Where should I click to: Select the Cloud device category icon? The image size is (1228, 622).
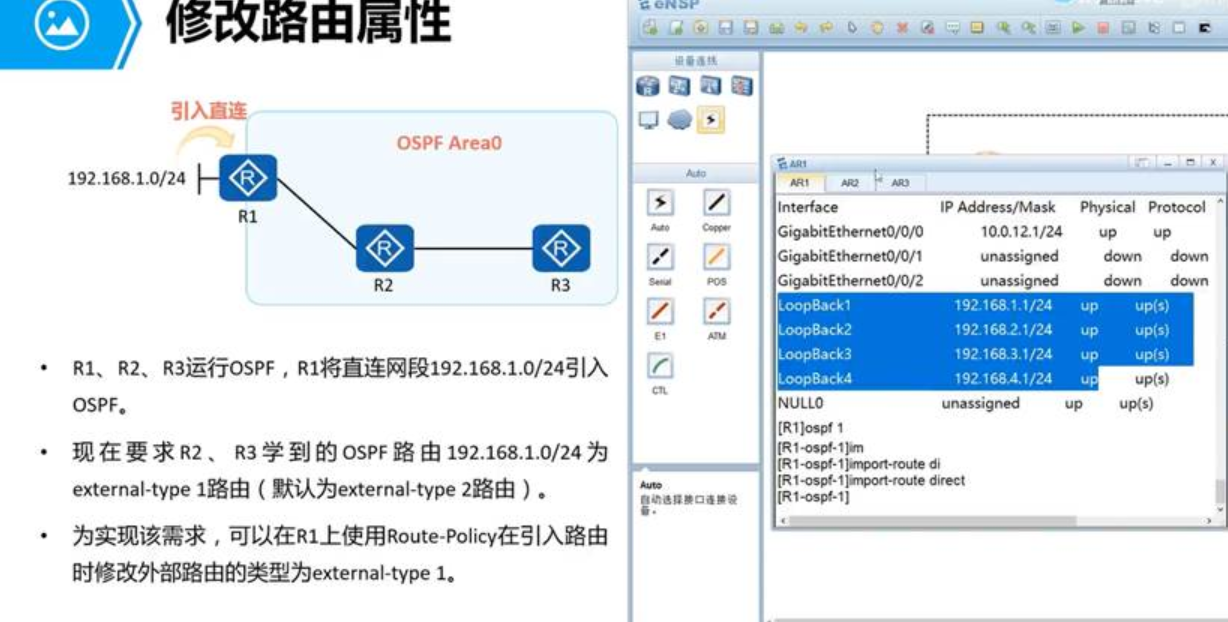pos(680,120)
